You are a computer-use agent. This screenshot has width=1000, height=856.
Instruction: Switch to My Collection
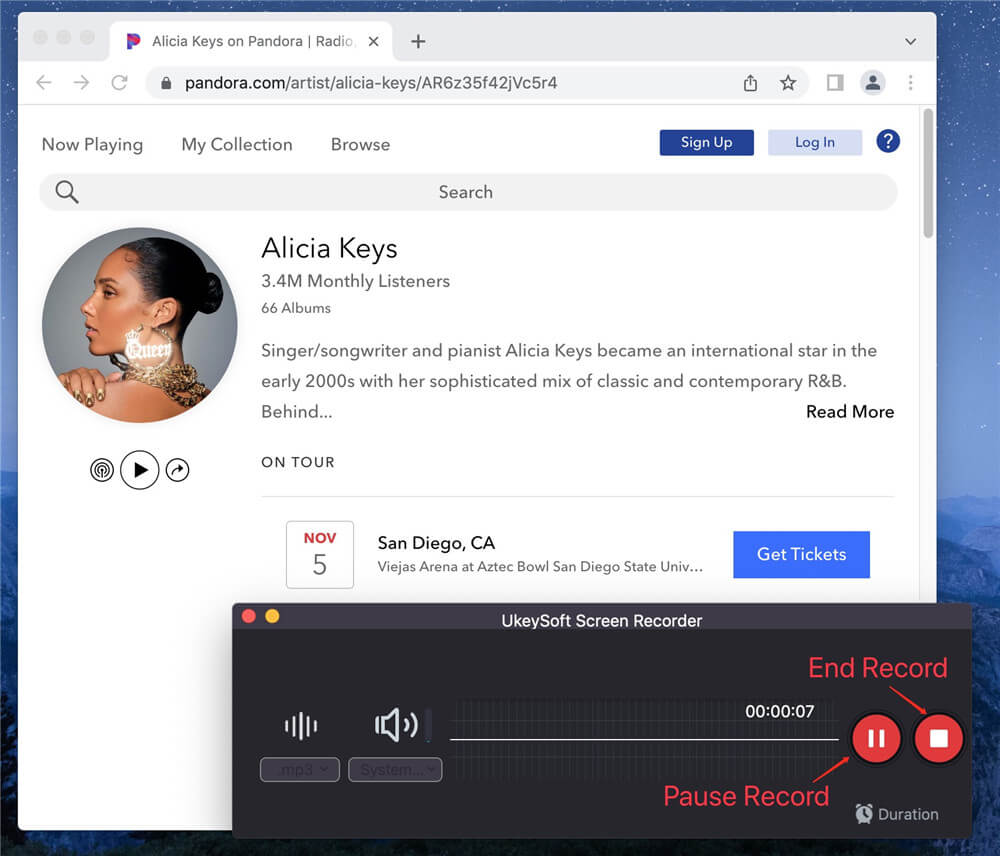pos(236,144)
